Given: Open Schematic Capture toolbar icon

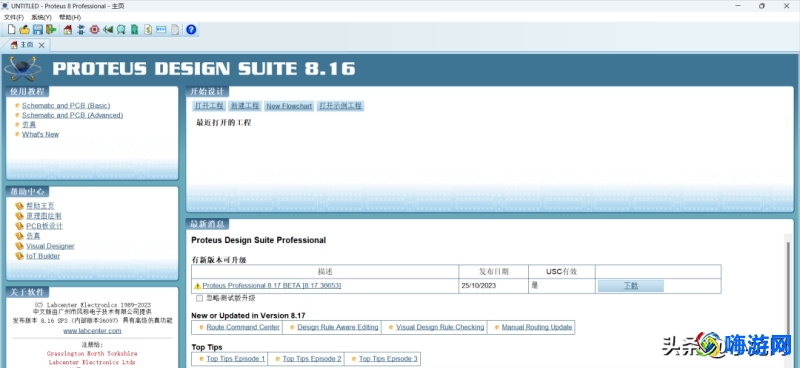Looking at the screenshot, I should tap(81, 30).
